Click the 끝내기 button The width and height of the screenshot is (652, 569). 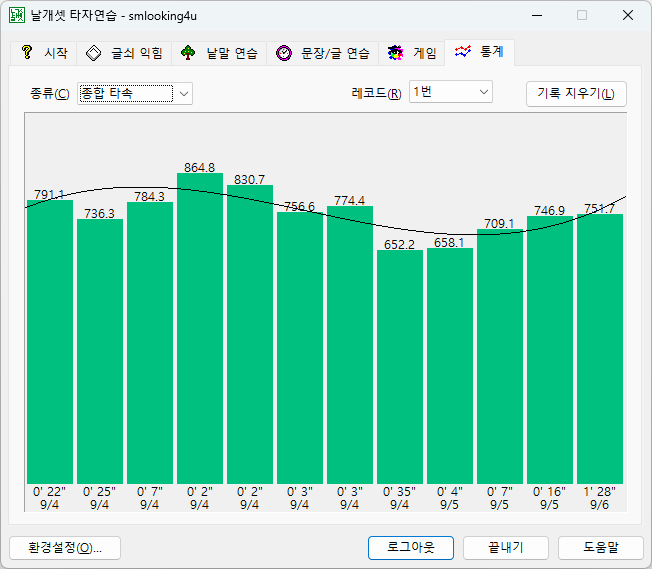506,548
